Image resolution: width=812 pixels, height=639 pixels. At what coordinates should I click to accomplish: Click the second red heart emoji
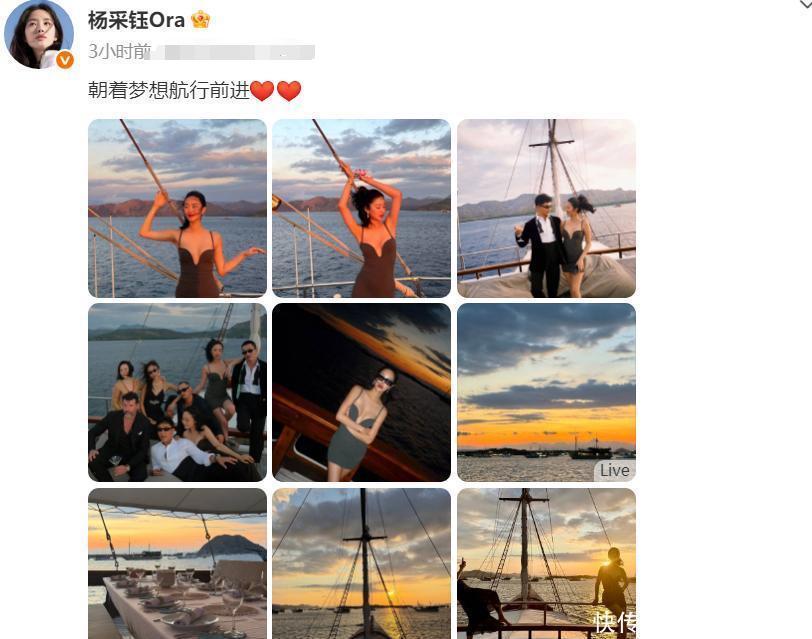tap(289, 91)
